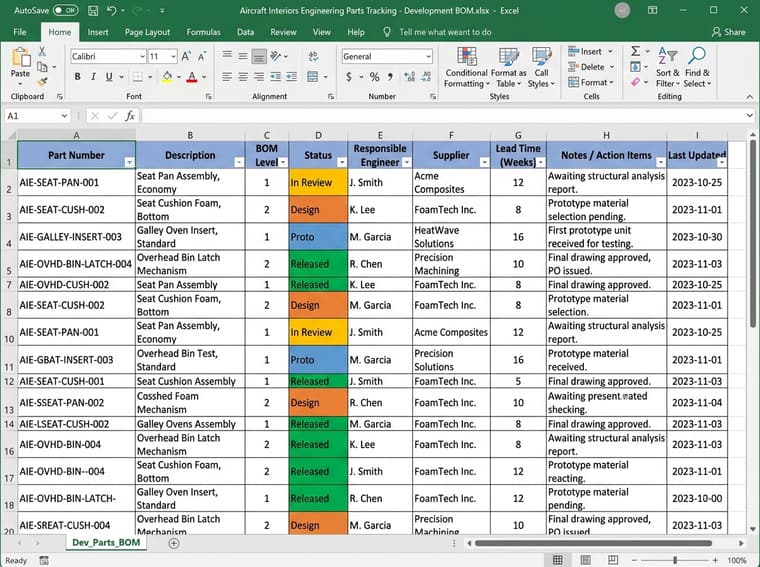The image size is (760, 567).
Task: Click the Save icon in title bar
Action: coord(93,10)
